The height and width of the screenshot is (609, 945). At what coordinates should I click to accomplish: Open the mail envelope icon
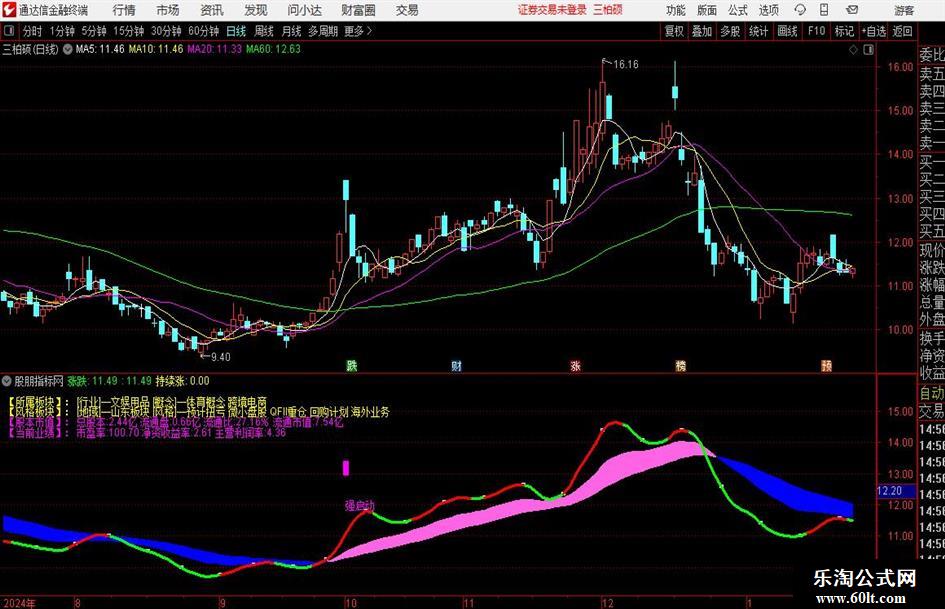pyautogui.click(x=852, y=10)
